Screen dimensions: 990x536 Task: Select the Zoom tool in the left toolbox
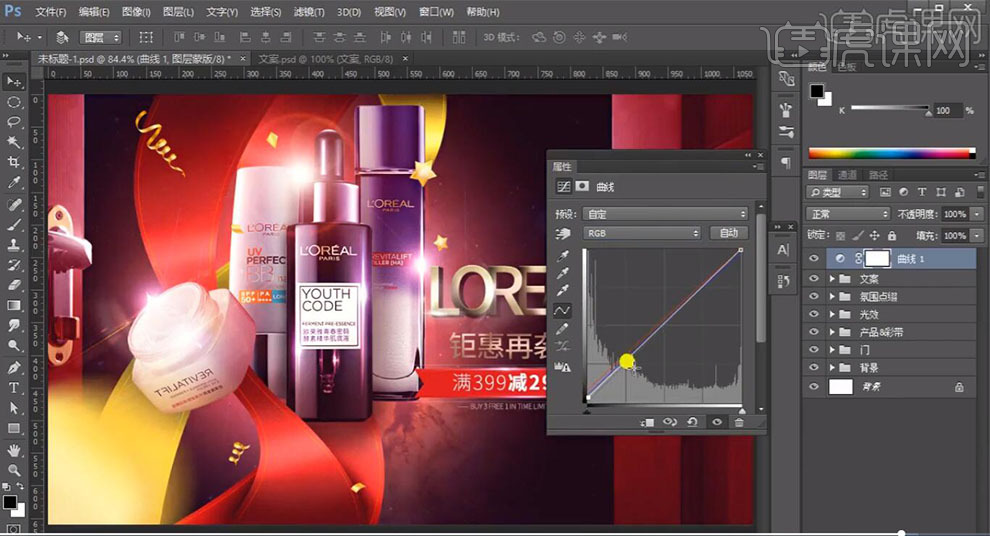pos(13,470)
